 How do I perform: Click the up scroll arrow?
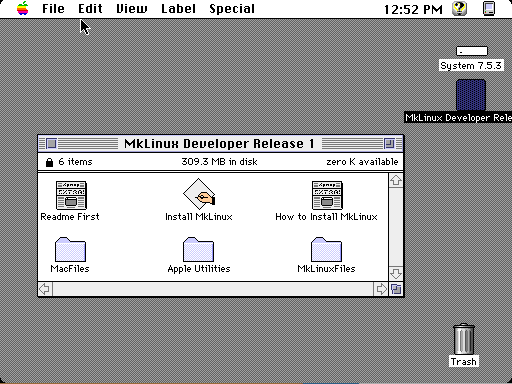[396, 180]
